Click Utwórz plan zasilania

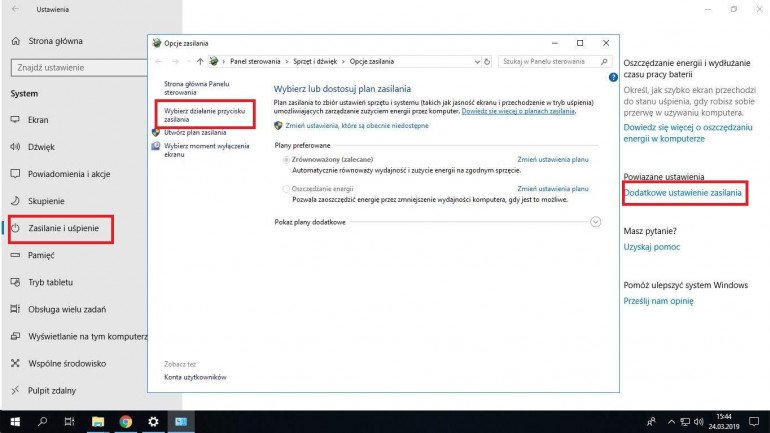pos(195,133)
